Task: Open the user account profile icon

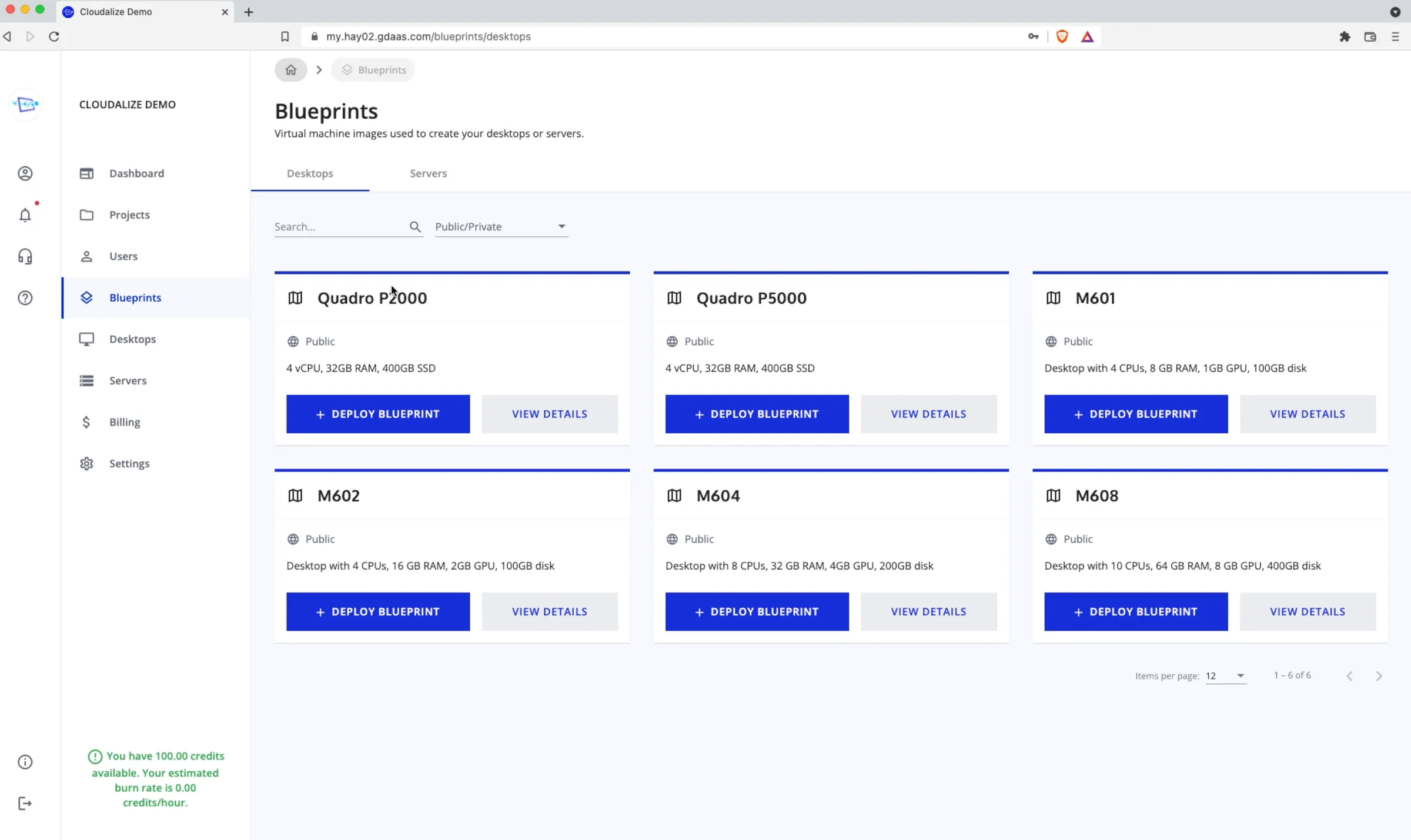Action: coord(25,173)
